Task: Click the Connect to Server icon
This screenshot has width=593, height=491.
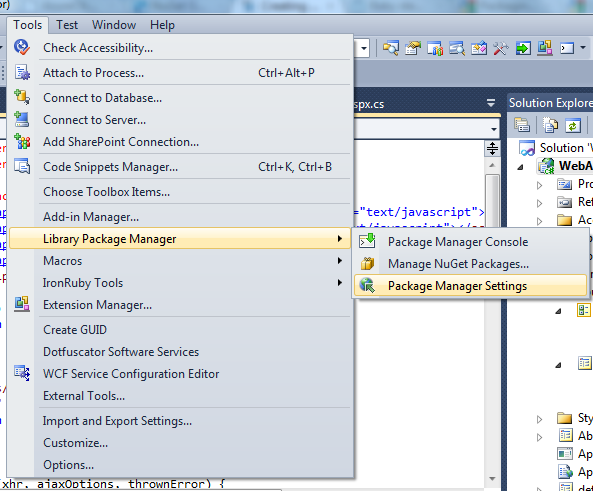Action: [x=22, y=119]
